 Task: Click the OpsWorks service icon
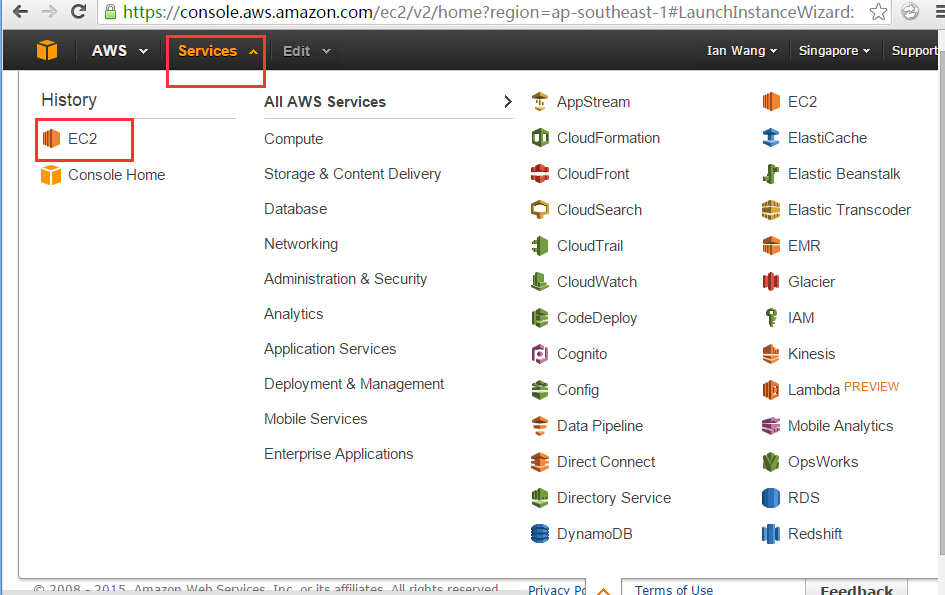pyautogui.click(x=771, y=462)
